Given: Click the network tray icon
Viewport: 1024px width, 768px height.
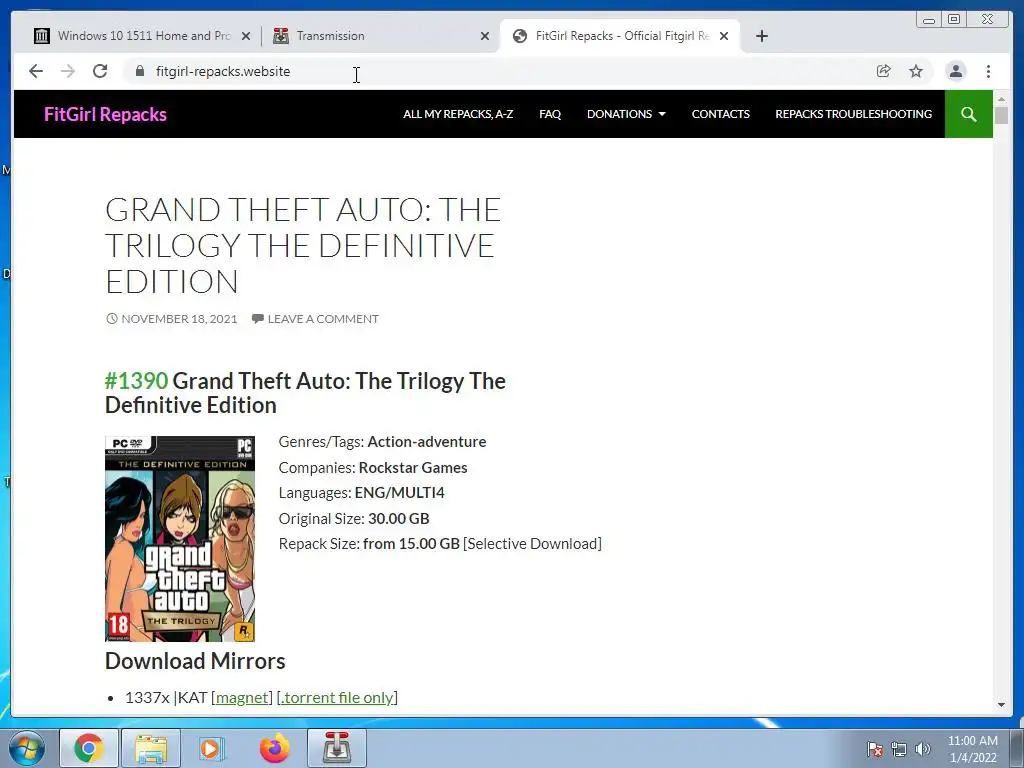Looking at the screenshot, I should coord(899,749).
